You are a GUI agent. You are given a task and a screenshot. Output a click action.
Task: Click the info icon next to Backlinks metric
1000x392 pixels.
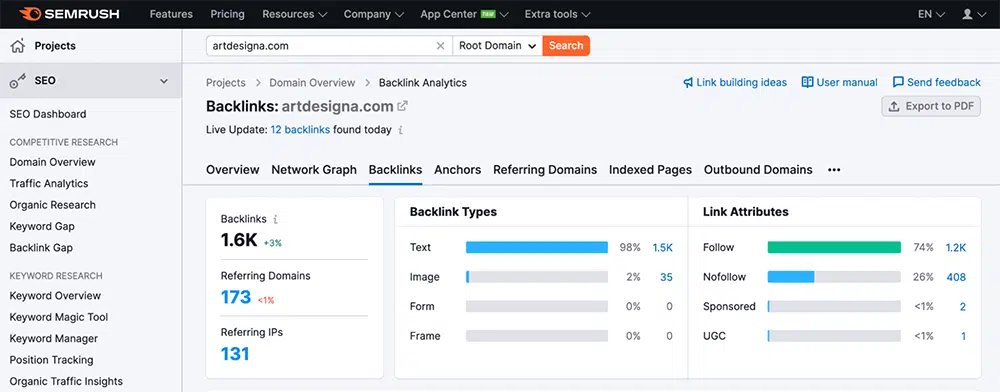pos(276,219)
